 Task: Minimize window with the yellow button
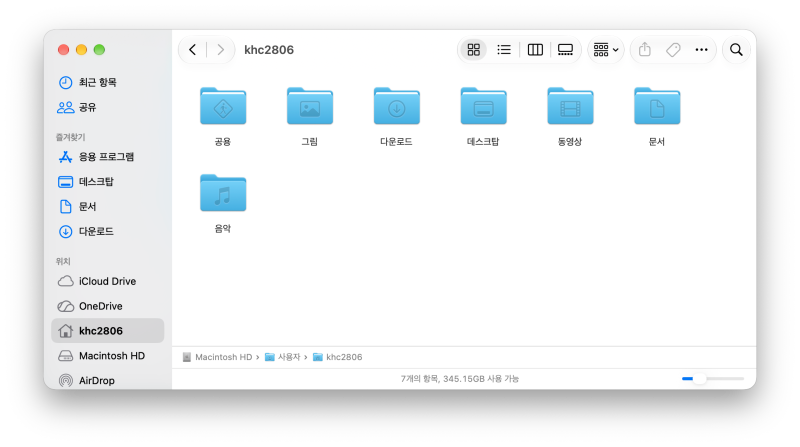(x=81, y=49)
